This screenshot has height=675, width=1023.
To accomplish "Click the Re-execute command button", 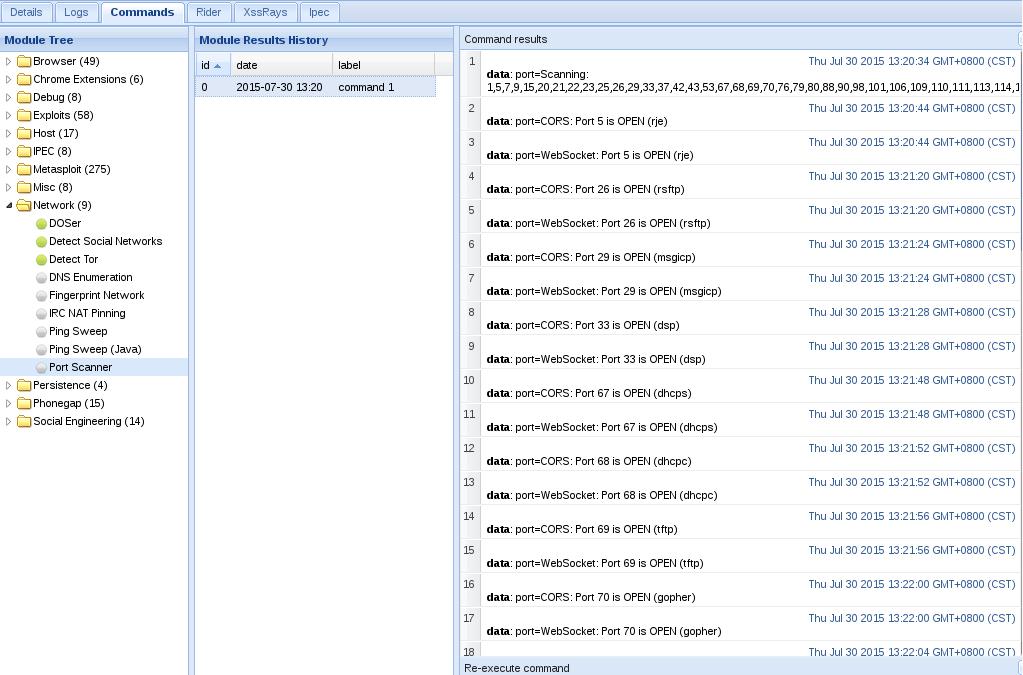I will tap(517, 668).
